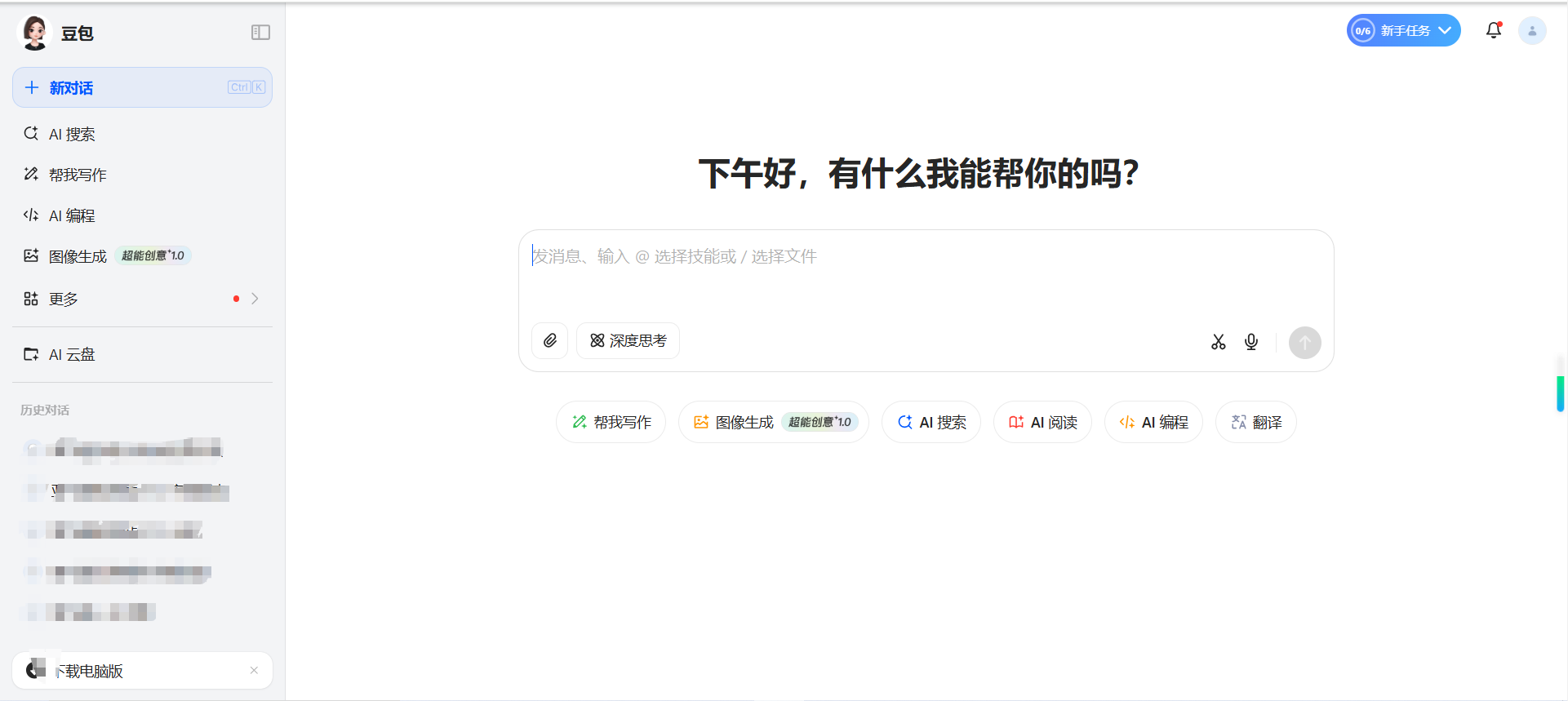Open AI 云盘 in the sidebar
The image size is (1568, 701).
[142, 354]
